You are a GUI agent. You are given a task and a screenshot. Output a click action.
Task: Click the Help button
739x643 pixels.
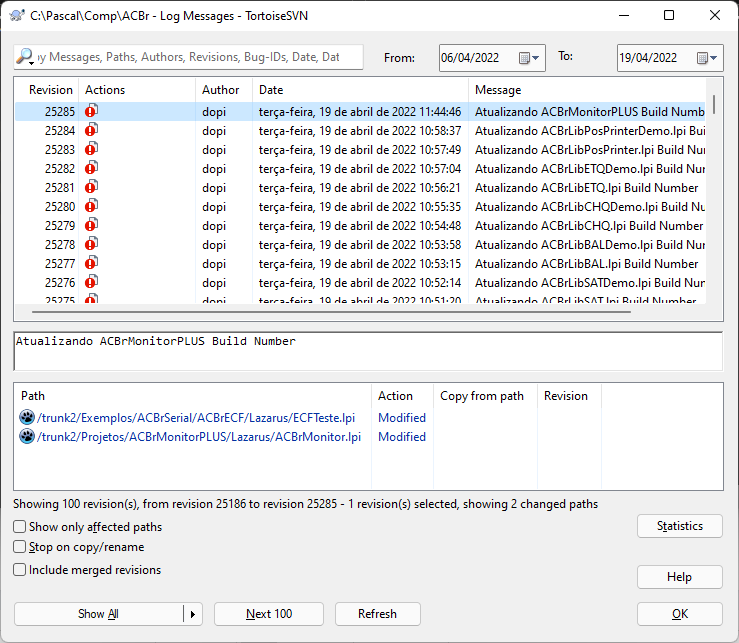pos(680,577)
